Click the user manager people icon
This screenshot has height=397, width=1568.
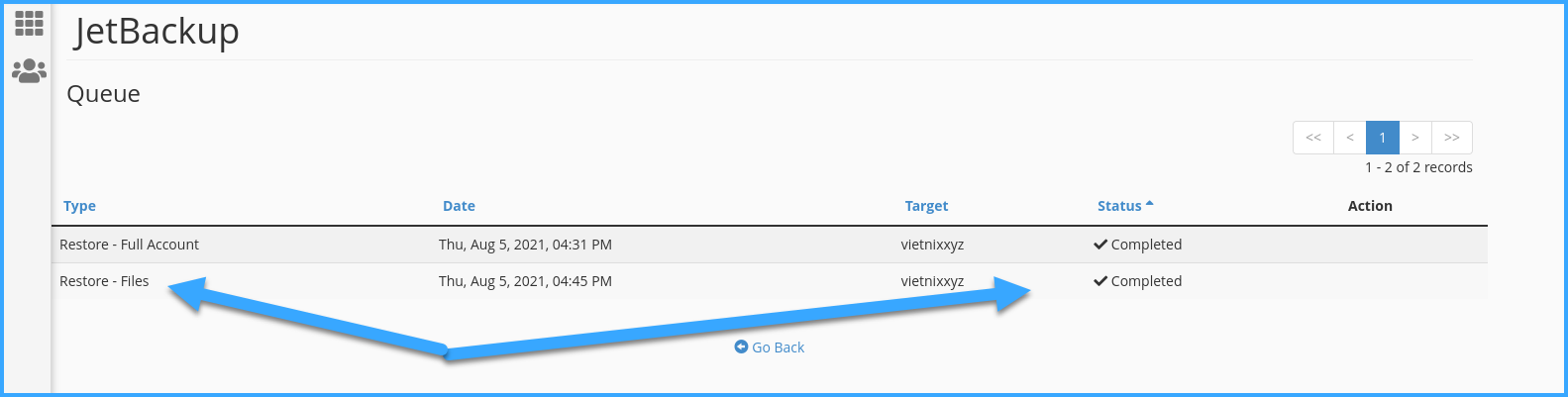coord(29,71)
